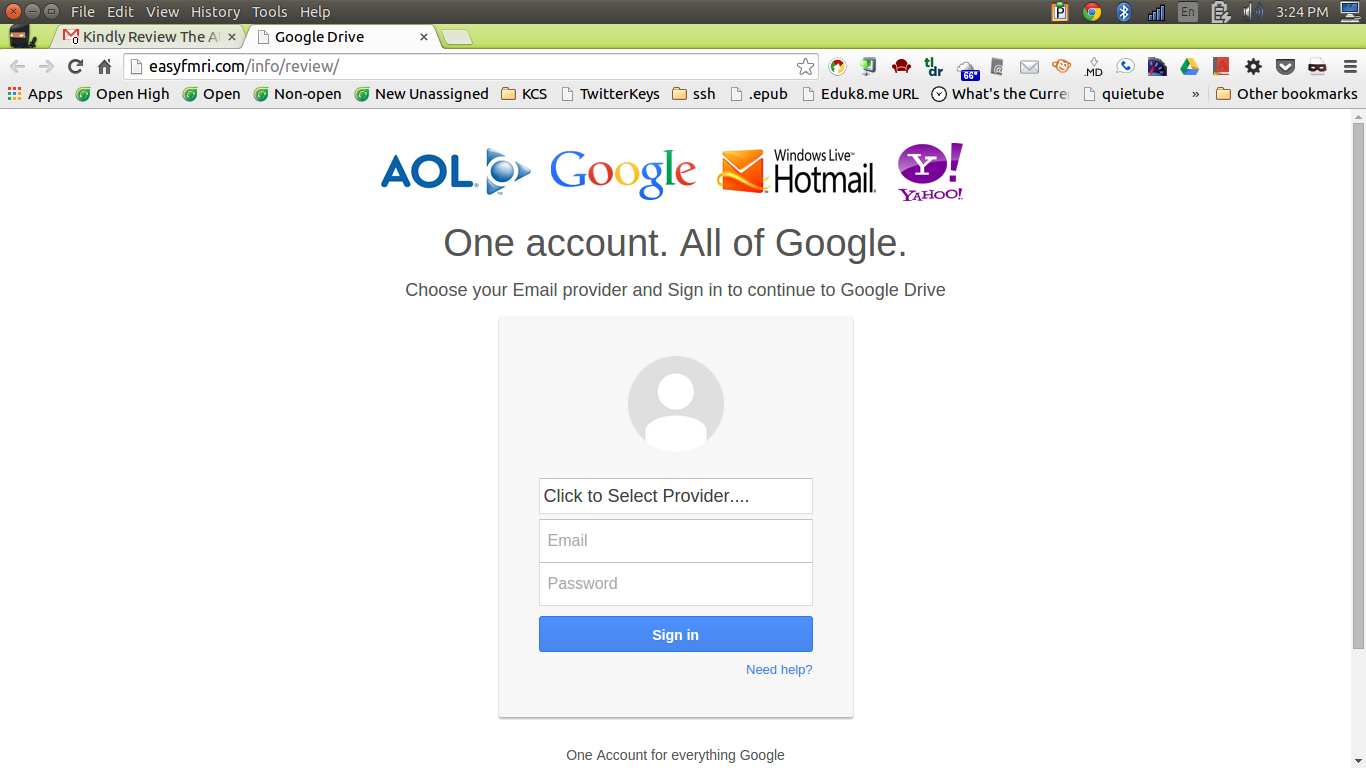Show hidden bookmarks with the » chevron
Screen dimensions: 1366x768
pos(1195,94)
